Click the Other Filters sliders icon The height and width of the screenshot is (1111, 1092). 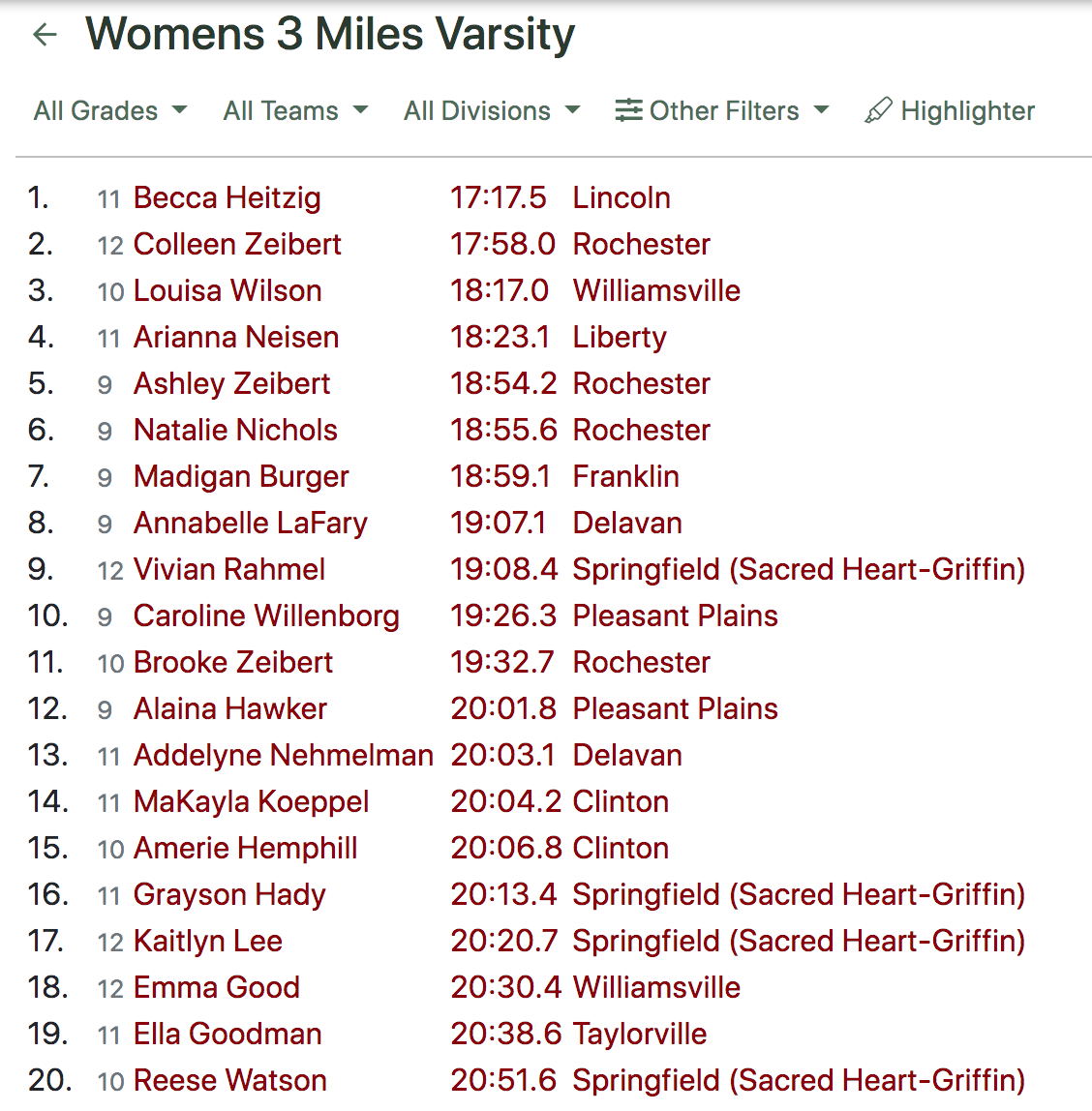pyautogui.click(x=628, y=110)
